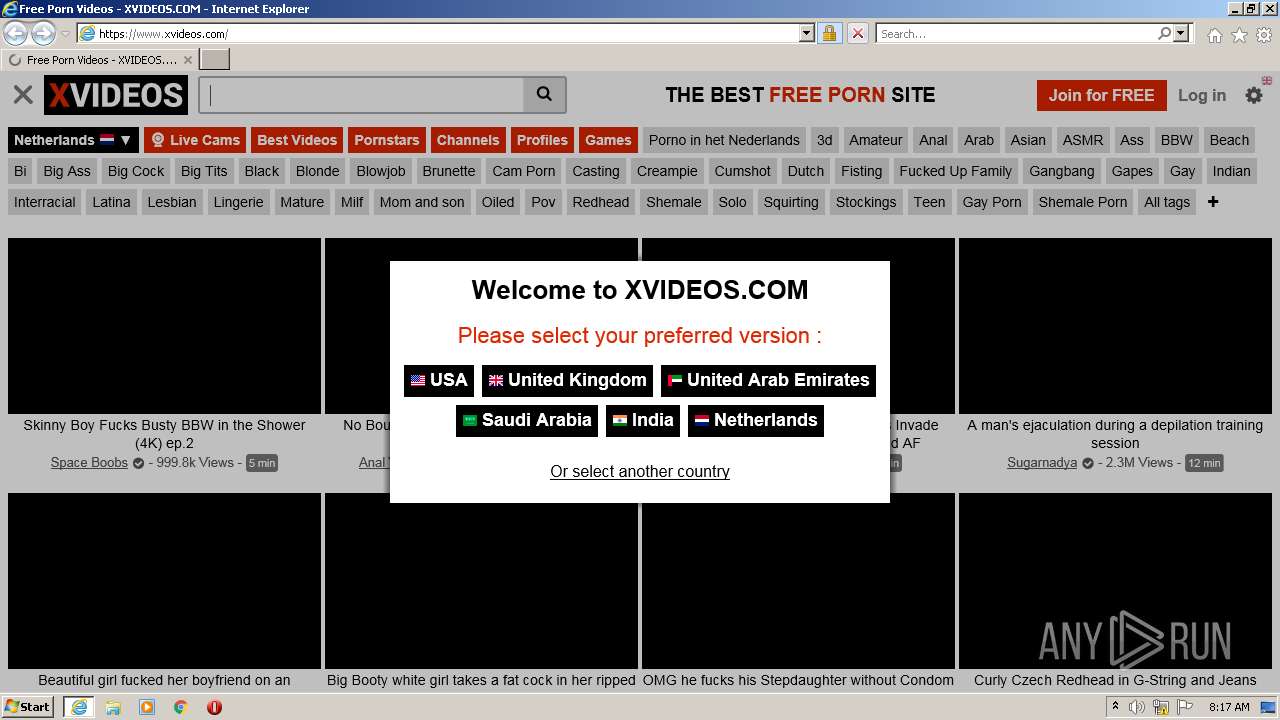
Task: Open the Games menu item
Action: coord(608,140)
